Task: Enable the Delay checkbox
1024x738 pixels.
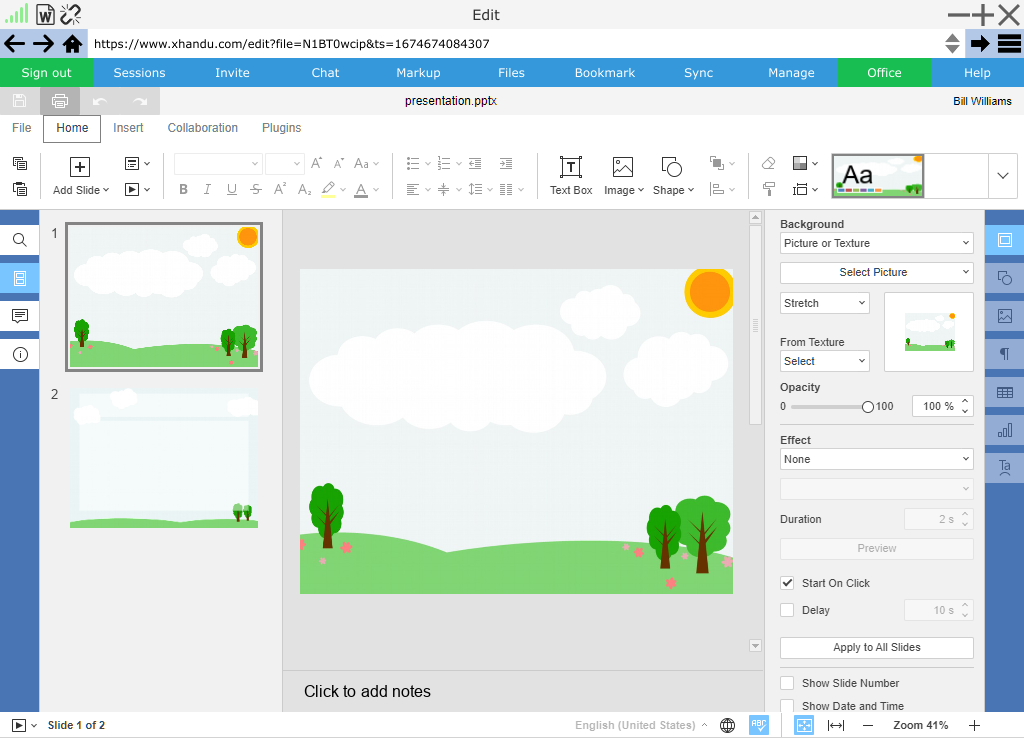Action: click(787, 610)
